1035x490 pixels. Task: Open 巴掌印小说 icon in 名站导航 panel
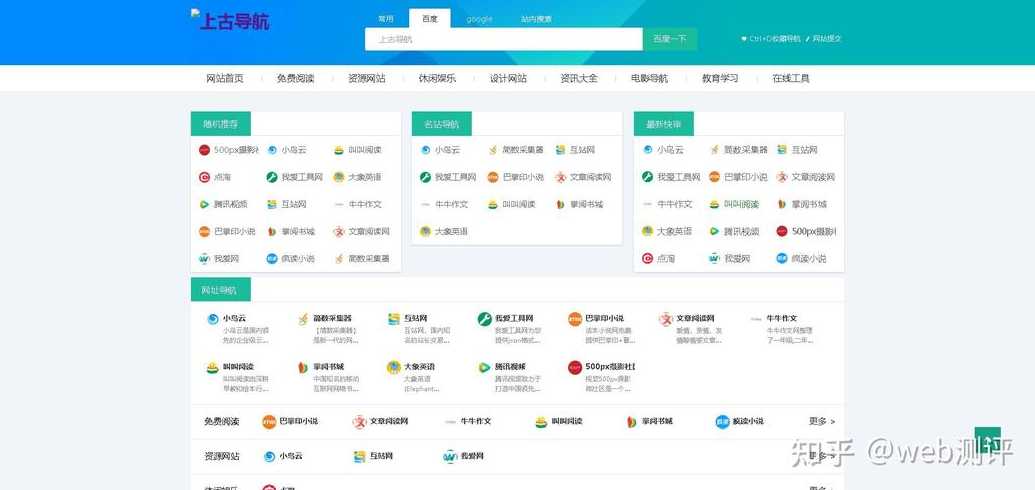[x=493, y=177]
